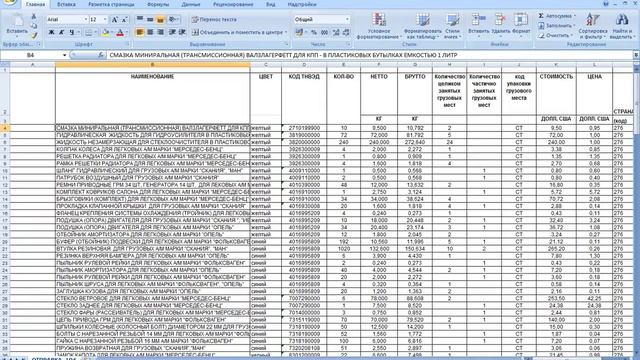The image size is (640, 360).
Task: Apply the percent style icon
Action: [x=314, y=32]
